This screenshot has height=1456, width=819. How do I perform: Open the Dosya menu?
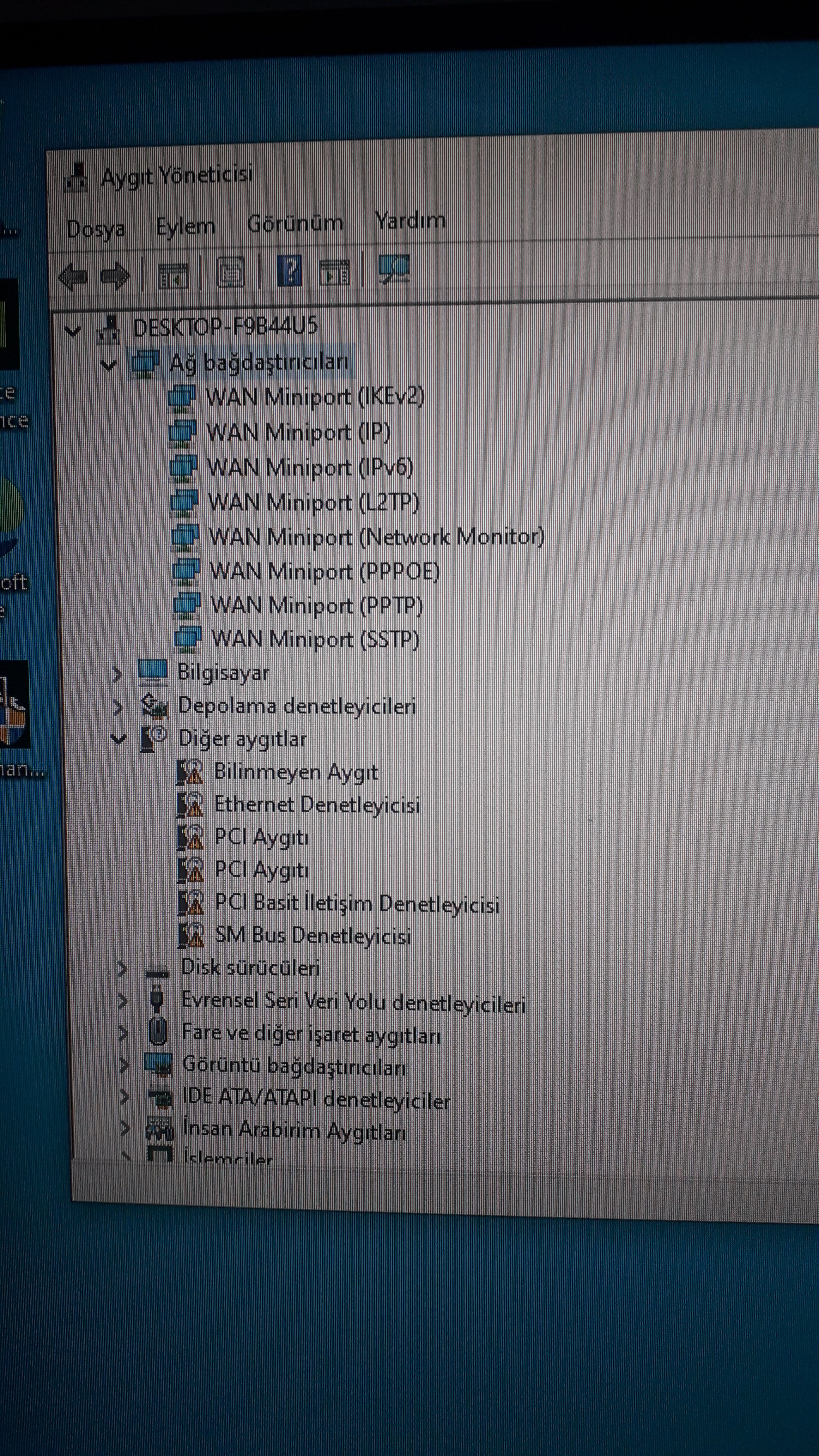click(x=96, y=229)
